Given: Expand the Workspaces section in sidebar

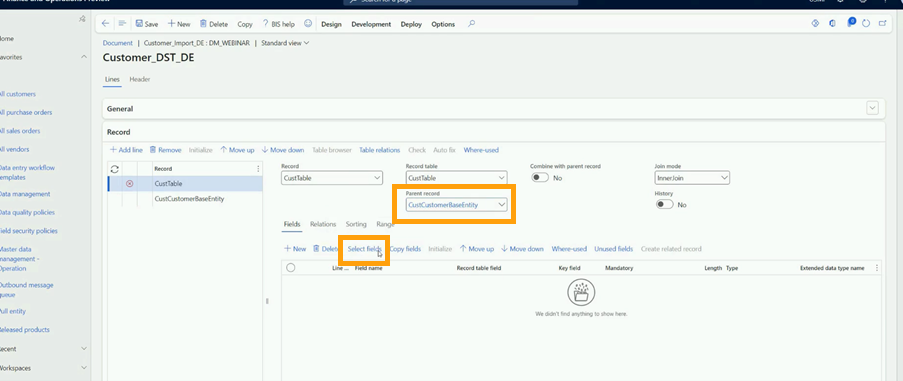Looking at the screenshot, I should (x=84, y=368).
